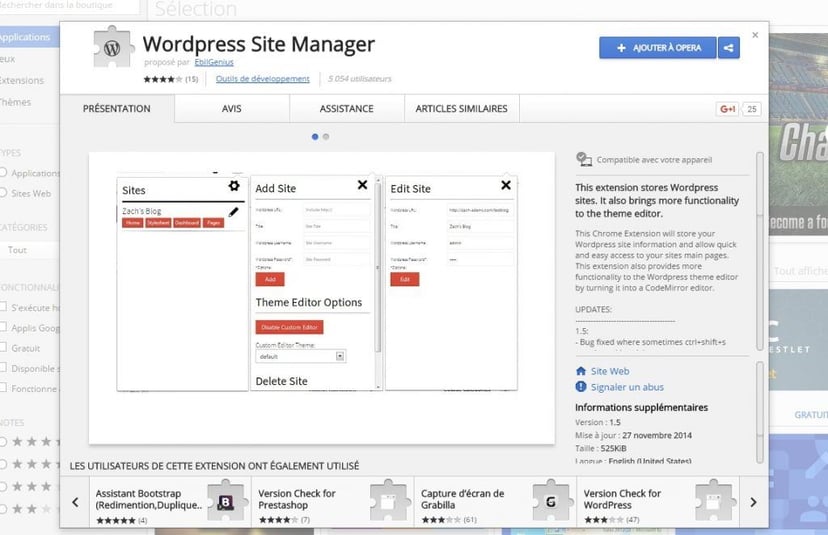Show previous related extensions arrow
The height and width of the screenshot is (535, 828).
point(75,502)
